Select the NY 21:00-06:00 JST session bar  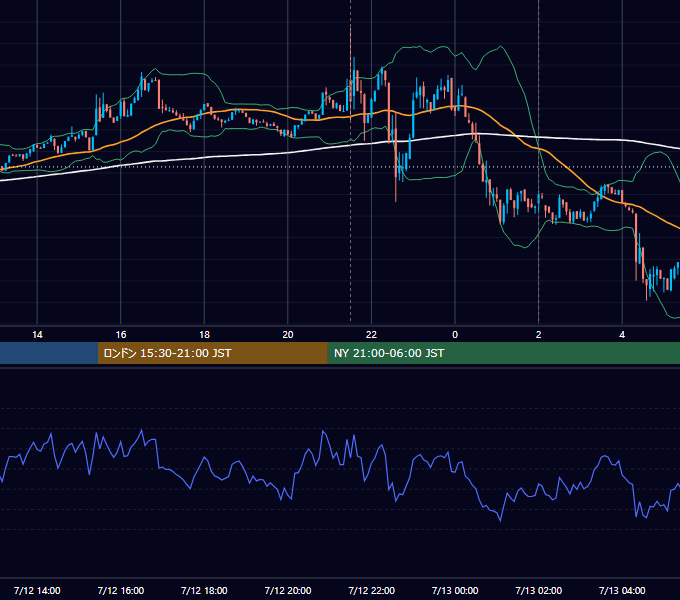503,353
